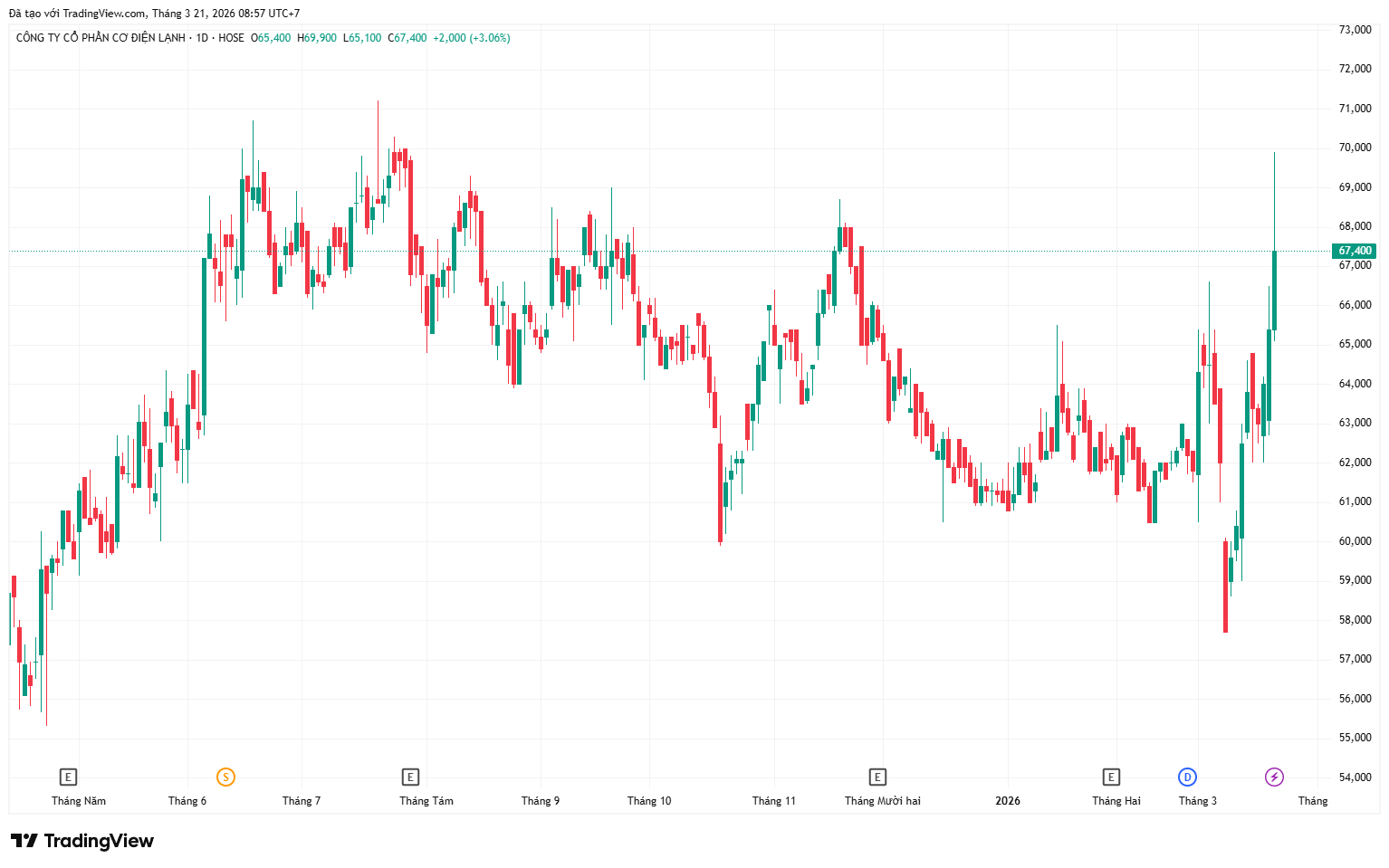The height and width of the screenshot is (868, 1389).
Task: Click the +2,000 (+3.06%) change value
Action: click(472, 38)
